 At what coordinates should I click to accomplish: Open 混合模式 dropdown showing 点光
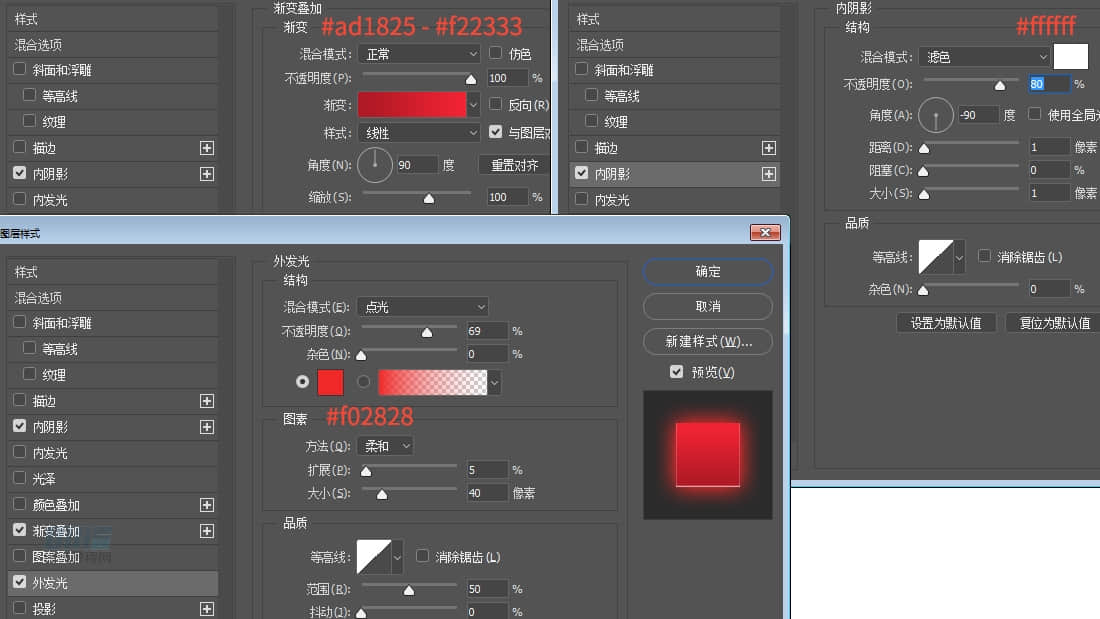423,307
